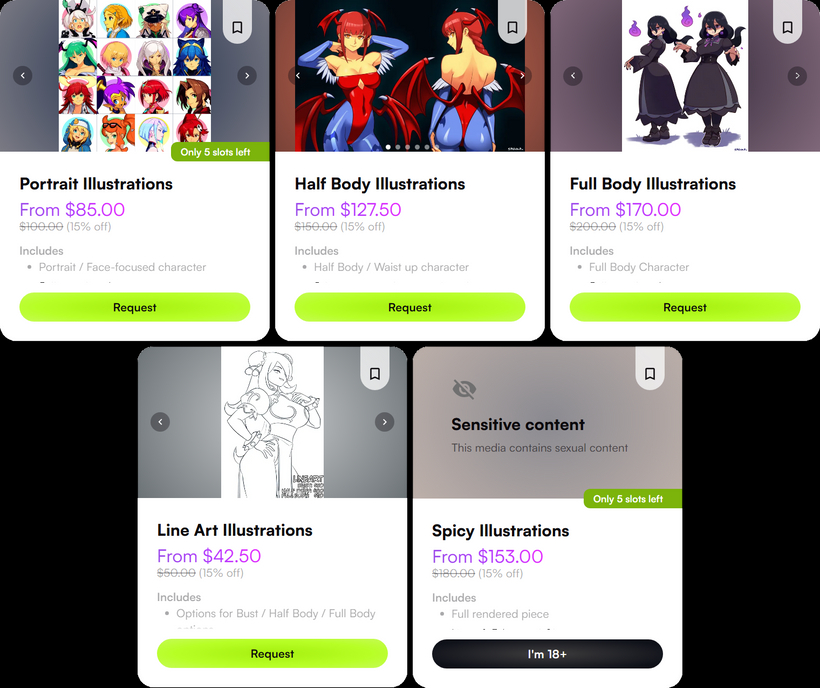The image size is (820, 688).
Task: Bookmark the Spicy Illustrations card
Action: point(650,374)
